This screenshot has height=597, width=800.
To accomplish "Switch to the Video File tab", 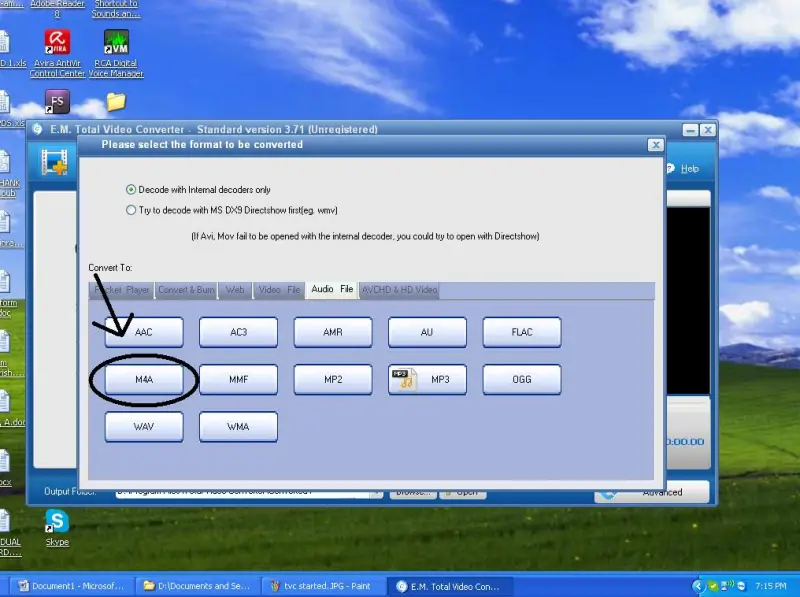I will 279,290.
